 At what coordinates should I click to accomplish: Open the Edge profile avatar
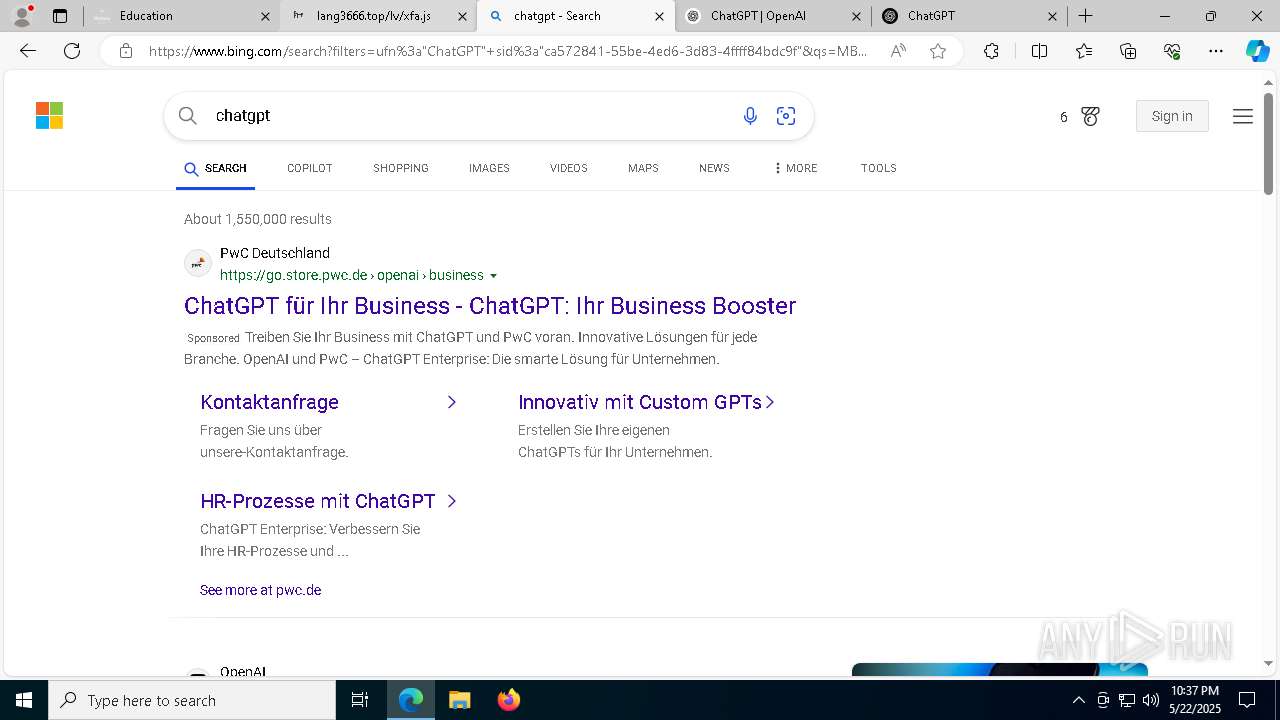tap(21, 16)
